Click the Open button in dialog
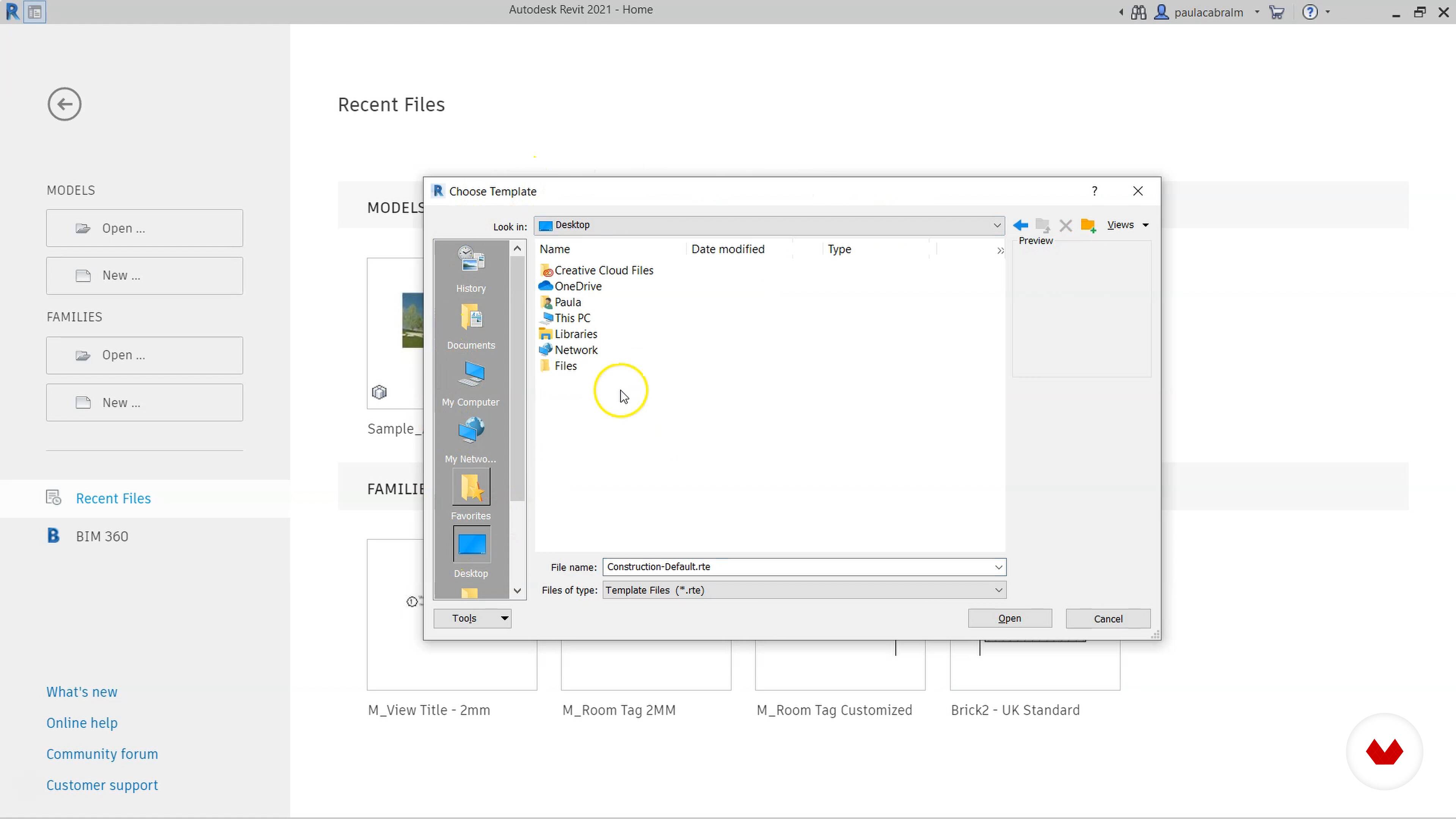Viewport: 1456px width, 819px height. 1009,618
